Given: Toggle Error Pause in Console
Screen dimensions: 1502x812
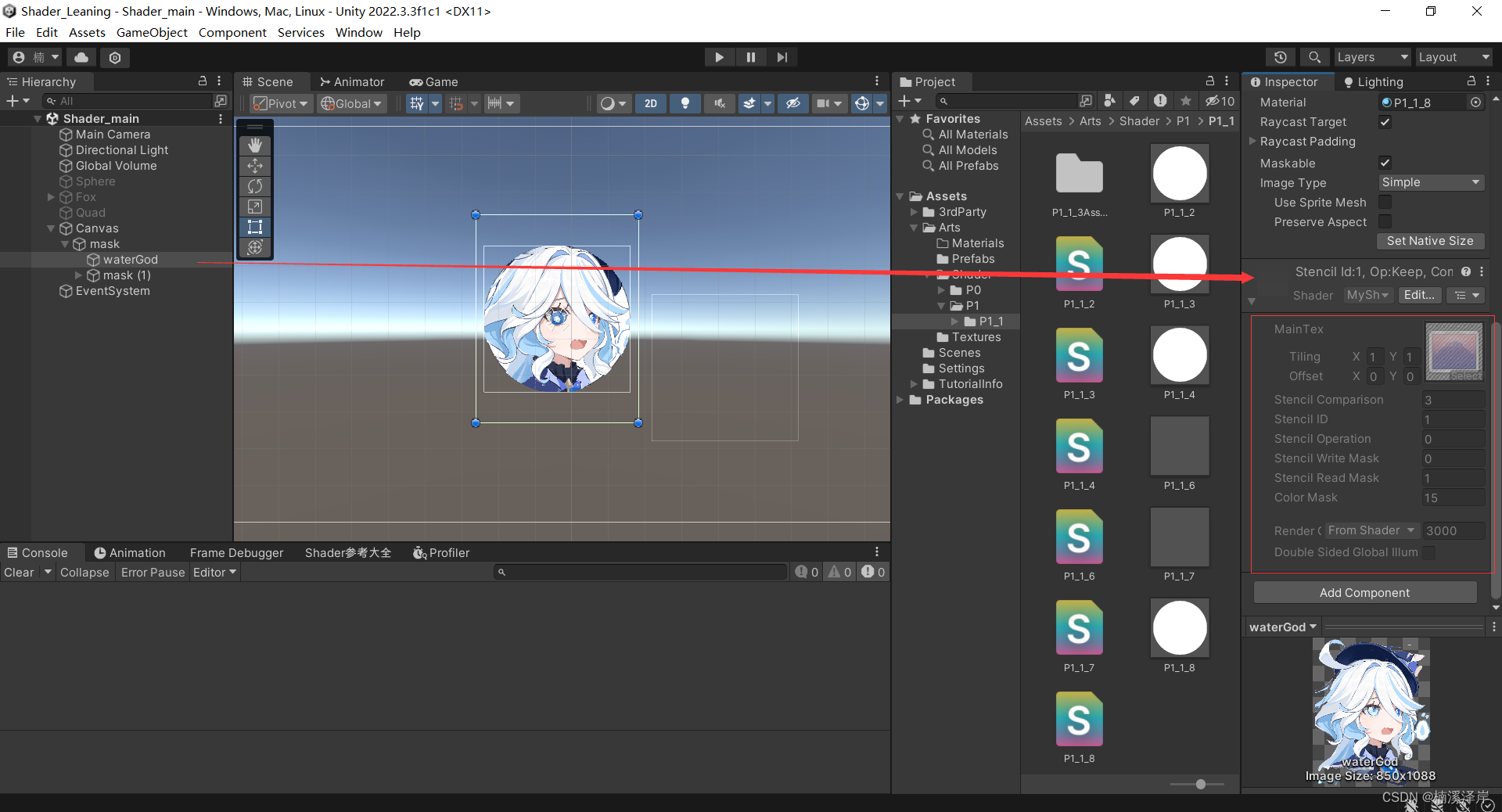Looking at the screenshot, I should coord(153,573).
